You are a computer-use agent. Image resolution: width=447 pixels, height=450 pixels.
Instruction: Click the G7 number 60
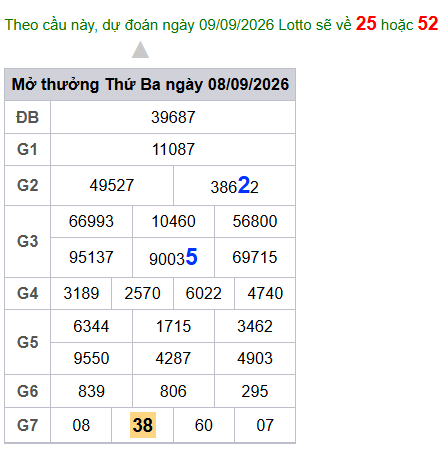(204, 425)
